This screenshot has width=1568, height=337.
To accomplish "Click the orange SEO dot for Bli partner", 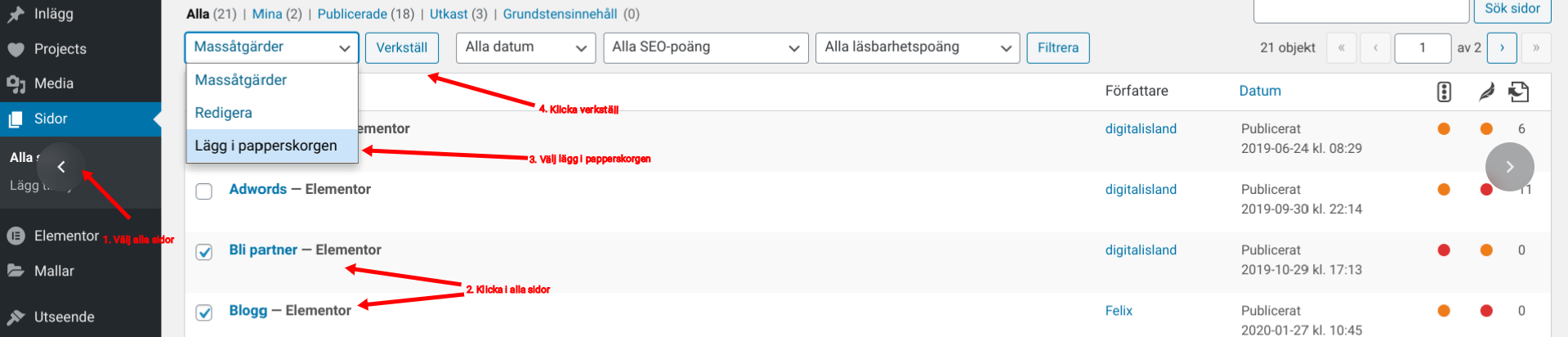I will 1486,250.
